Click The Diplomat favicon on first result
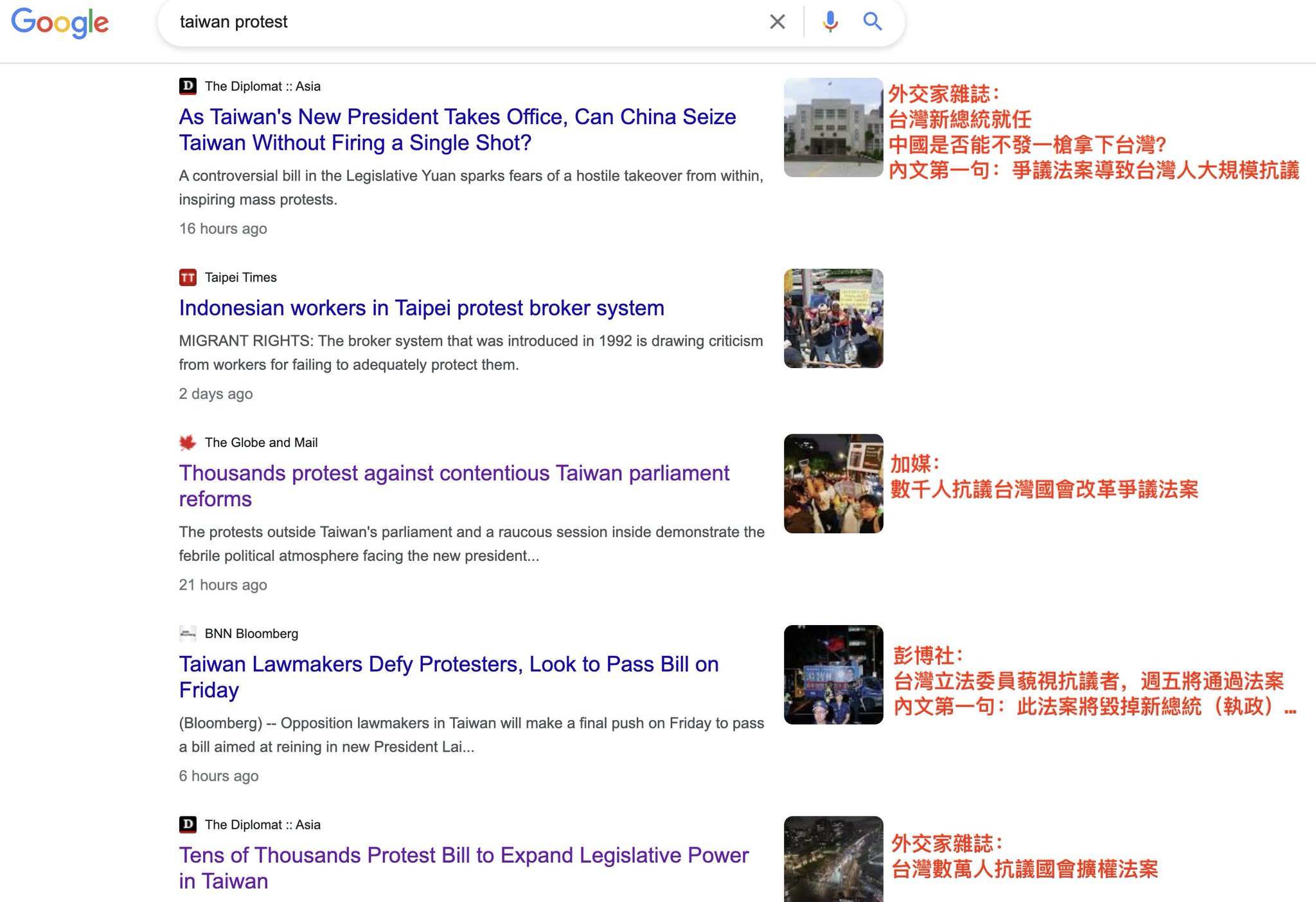 tap(188, 86)
